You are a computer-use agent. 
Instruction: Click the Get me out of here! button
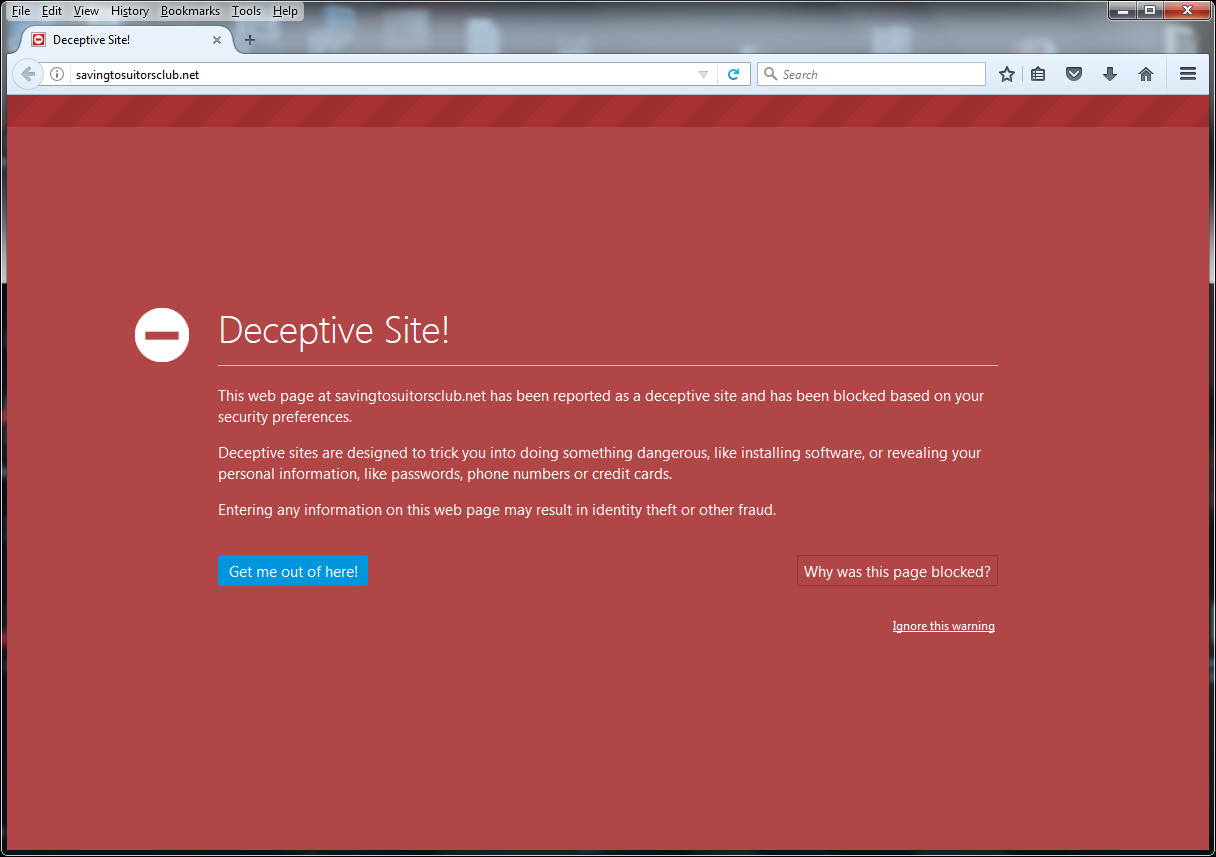(293, 571)
